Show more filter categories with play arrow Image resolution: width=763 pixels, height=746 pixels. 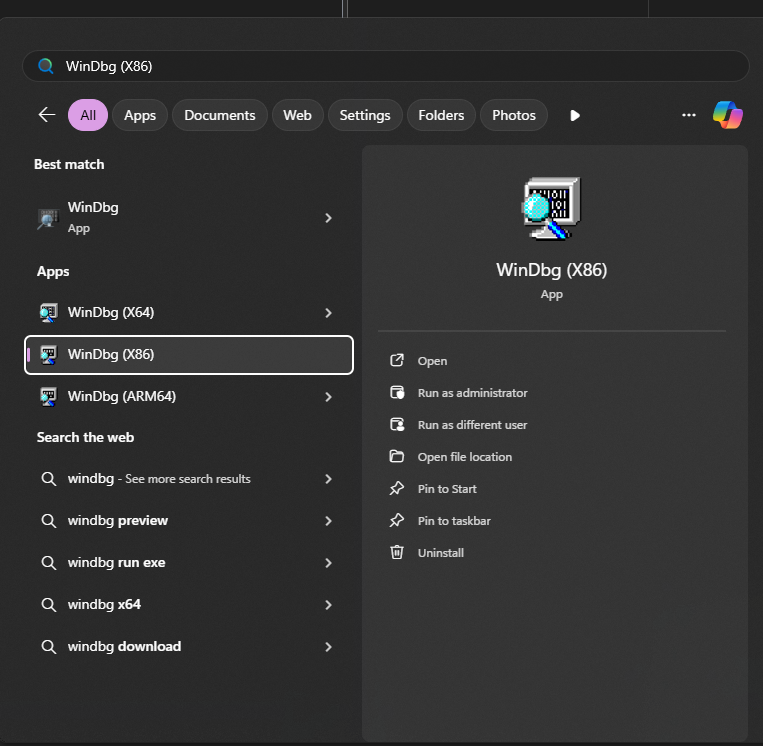[575, 115]
